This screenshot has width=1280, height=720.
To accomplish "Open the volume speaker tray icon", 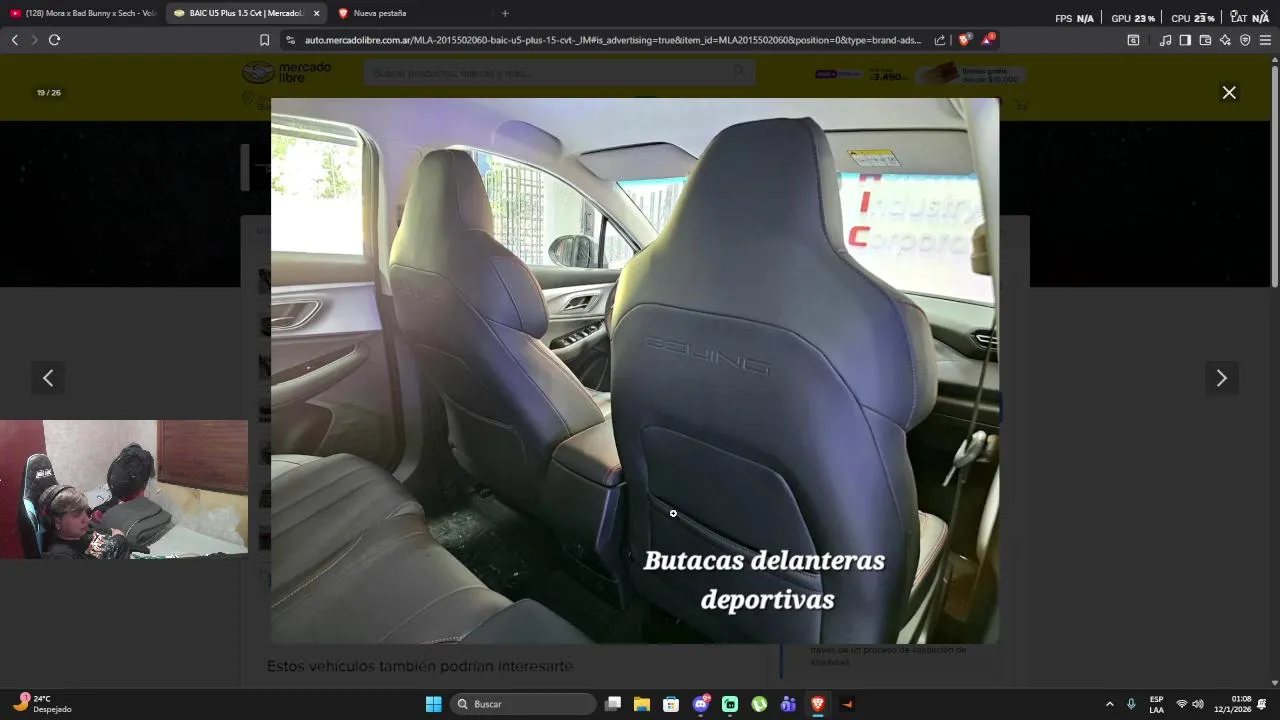I will 1198,704.
